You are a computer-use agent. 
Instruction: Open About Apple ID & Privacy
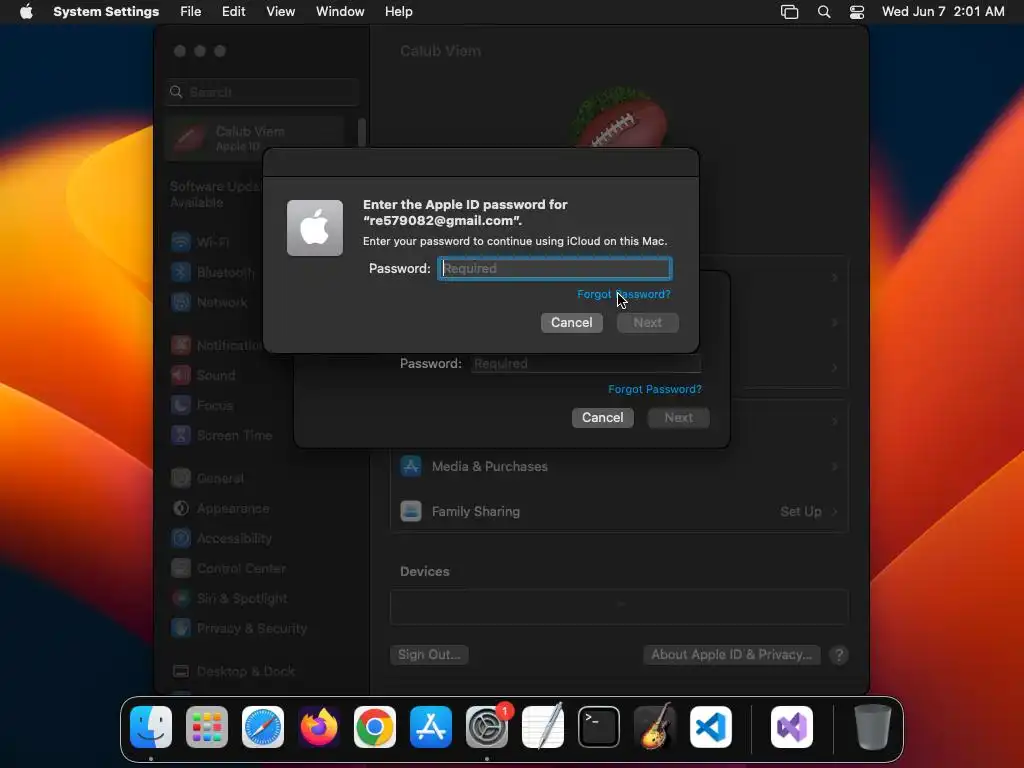click(x=731, y=654)
